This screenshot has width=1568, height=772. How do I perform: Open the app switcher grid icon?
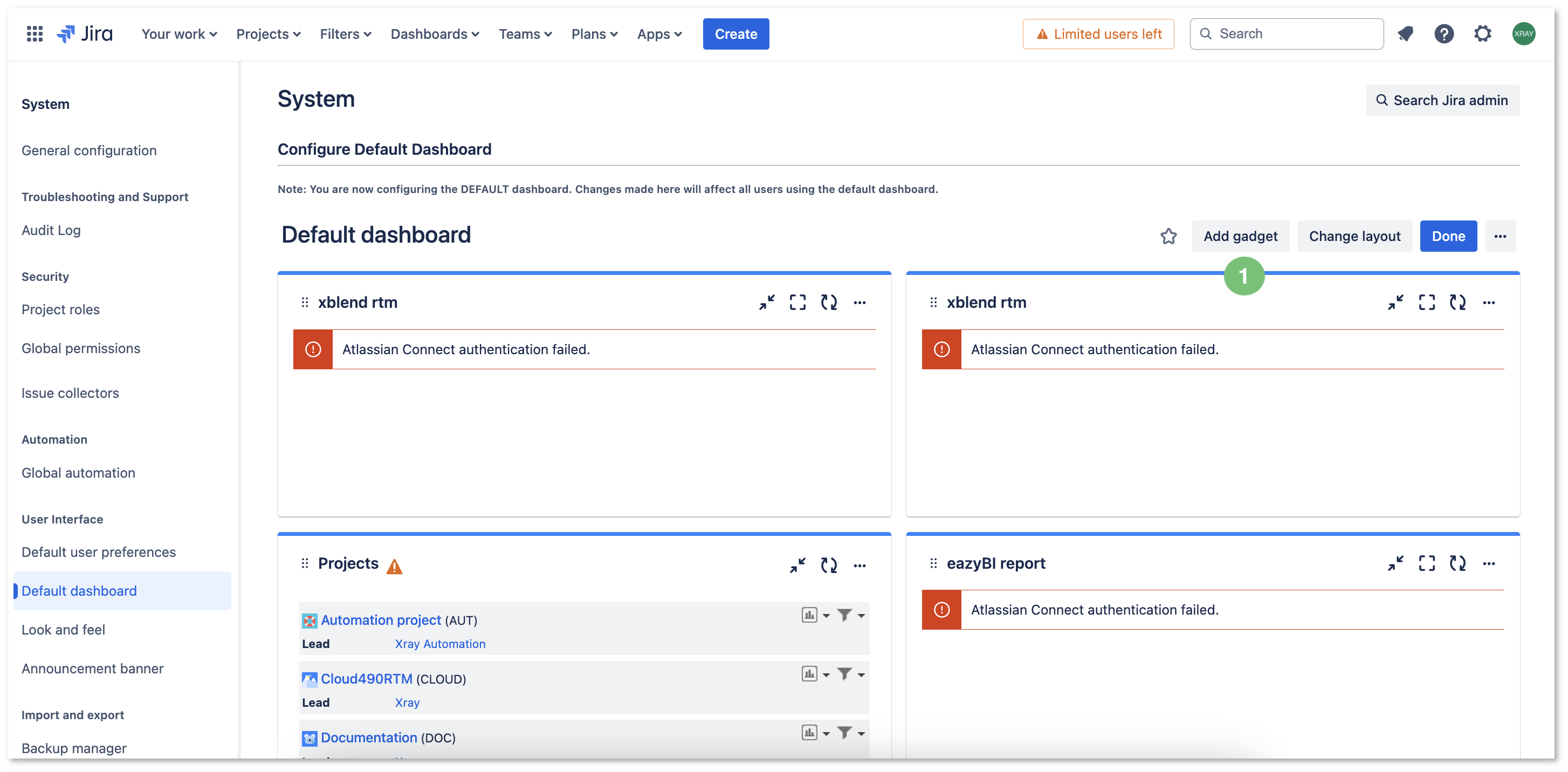35,34
